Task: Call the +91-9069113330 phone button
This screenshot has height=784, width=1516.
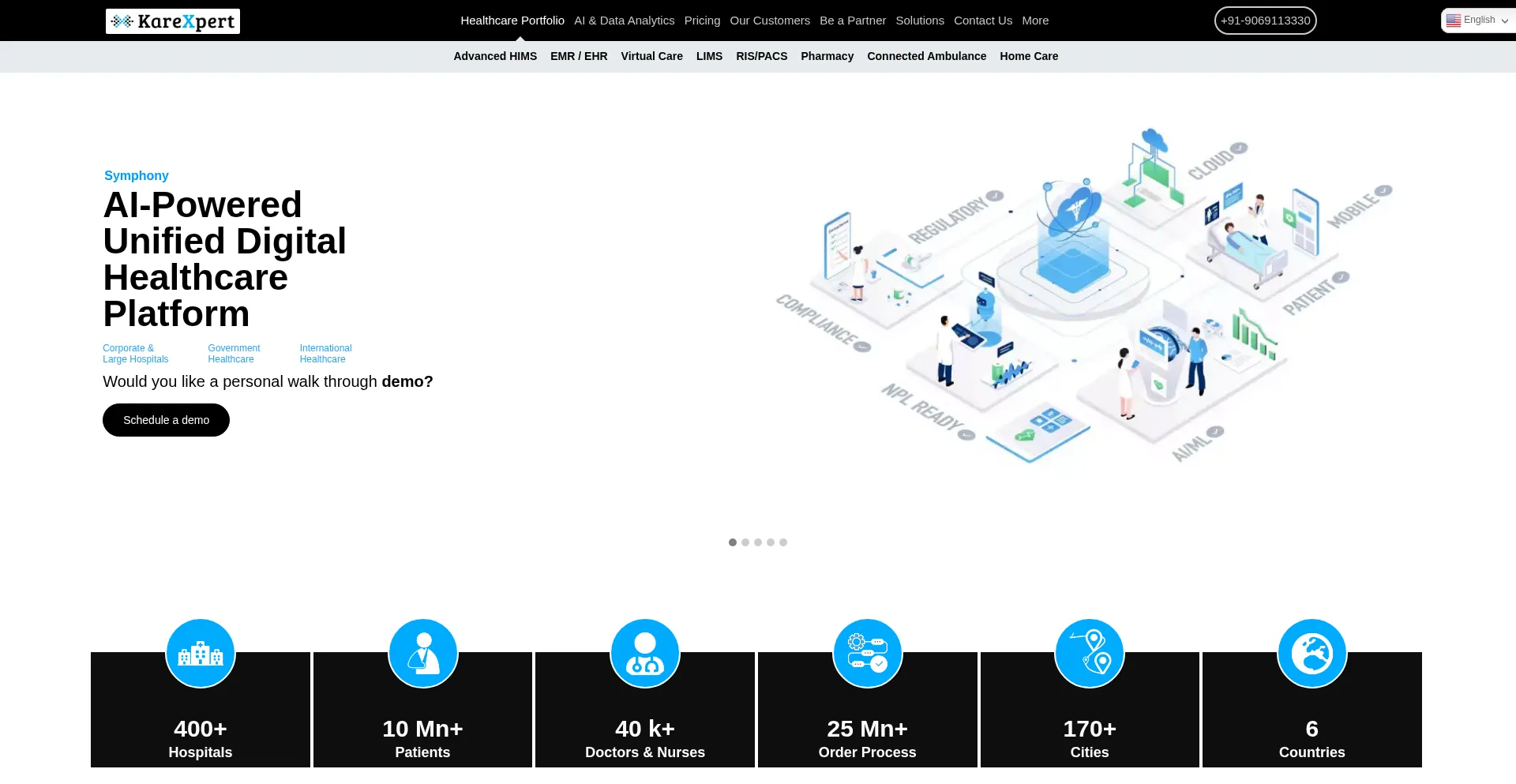Action: tap(1265, 21)
